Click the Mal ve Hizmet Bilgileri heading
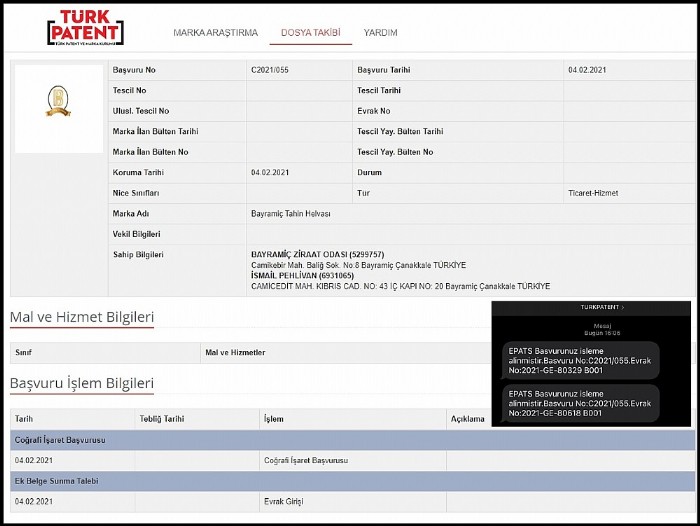The height and width of the screenshot is (526, 700). 82,317
